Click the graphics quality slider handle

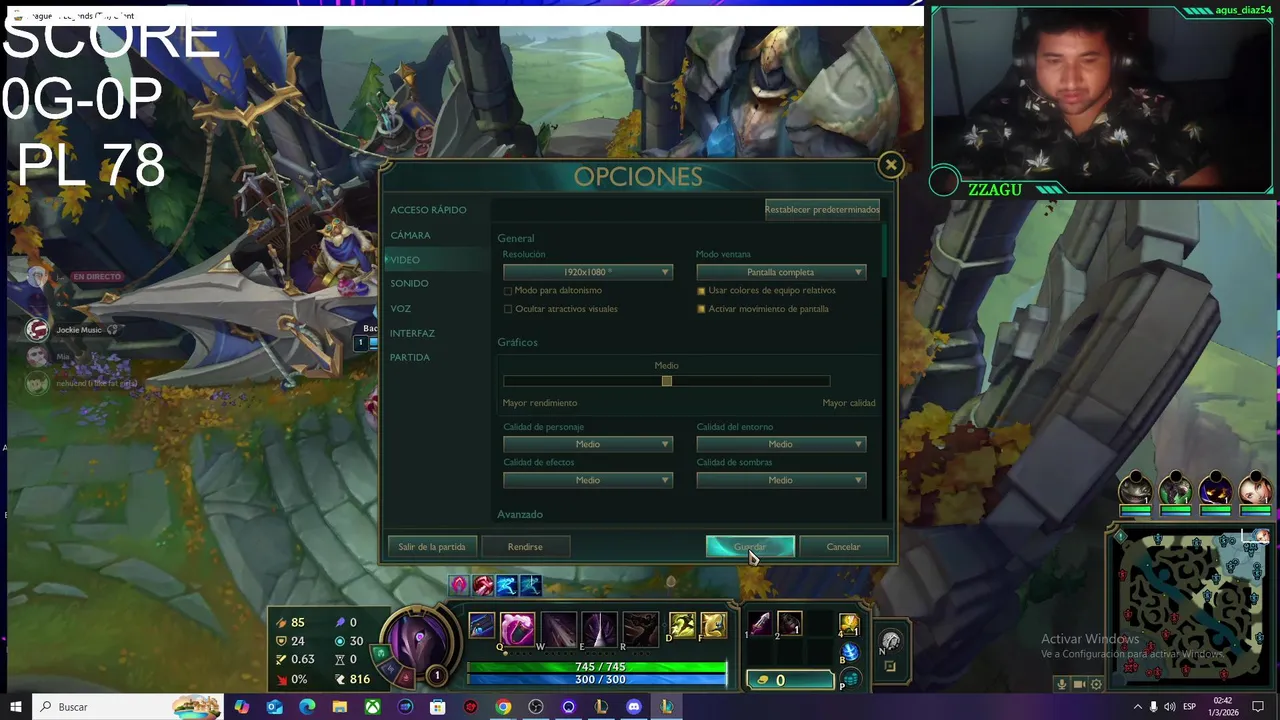click(x=667, y=381)
